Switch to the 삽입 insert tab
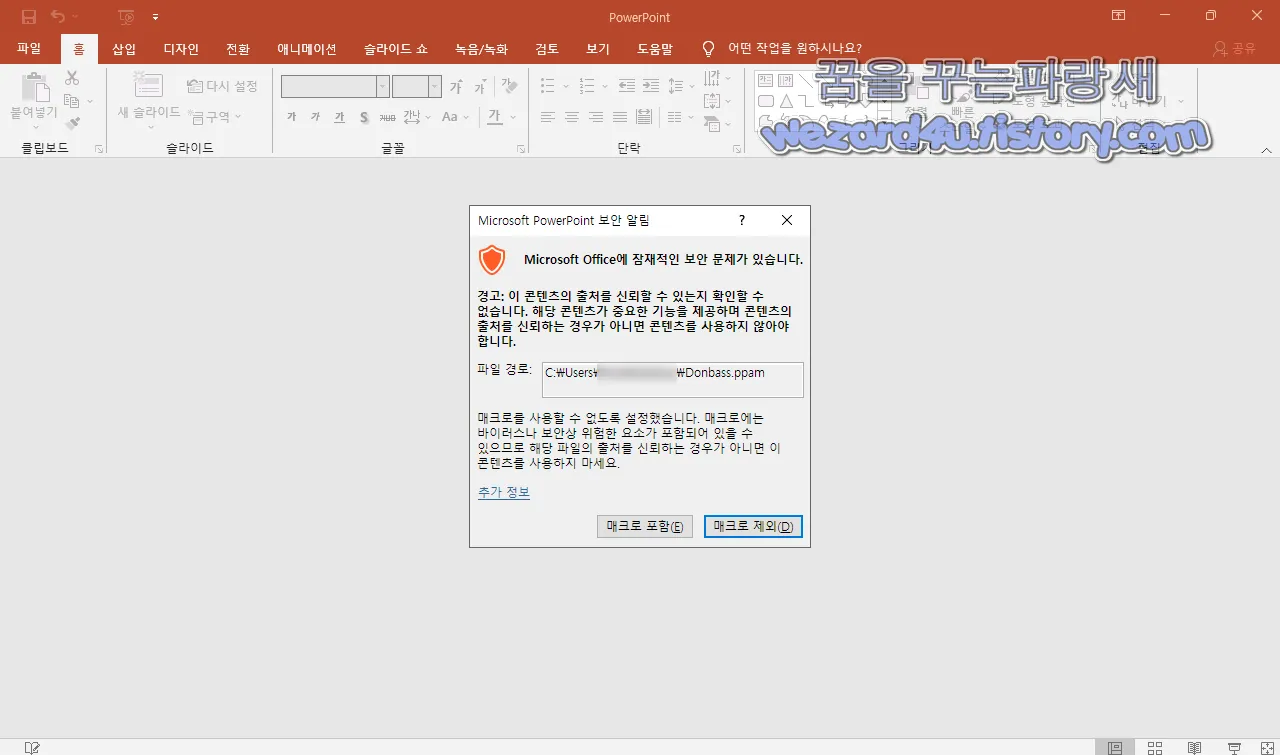The height and width of the screenshot is (755, 1280). click(124, 48)
